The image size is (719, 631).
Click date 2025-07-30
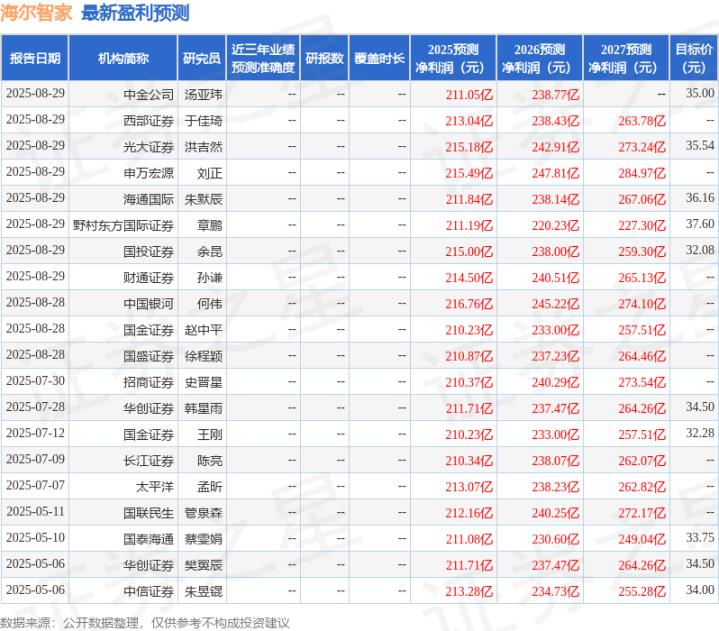coord(35,381)
